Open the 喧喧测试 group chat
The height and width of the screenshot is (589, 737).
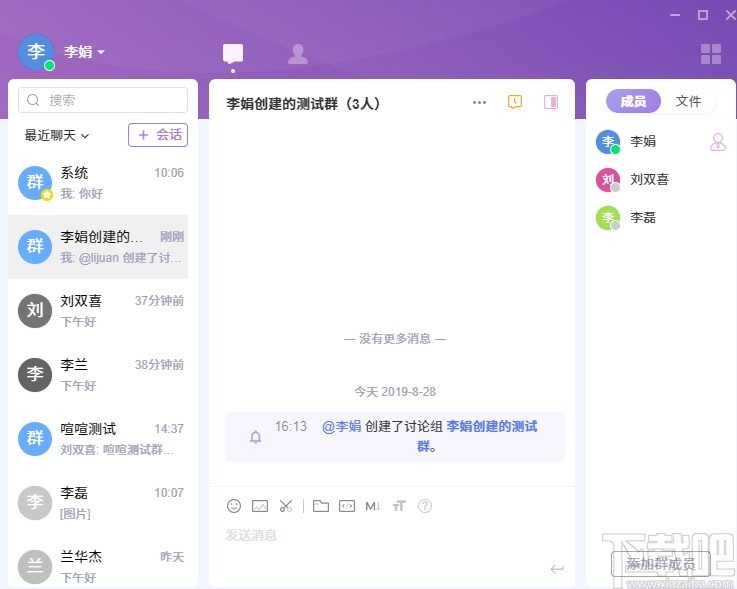pos(98,439)
